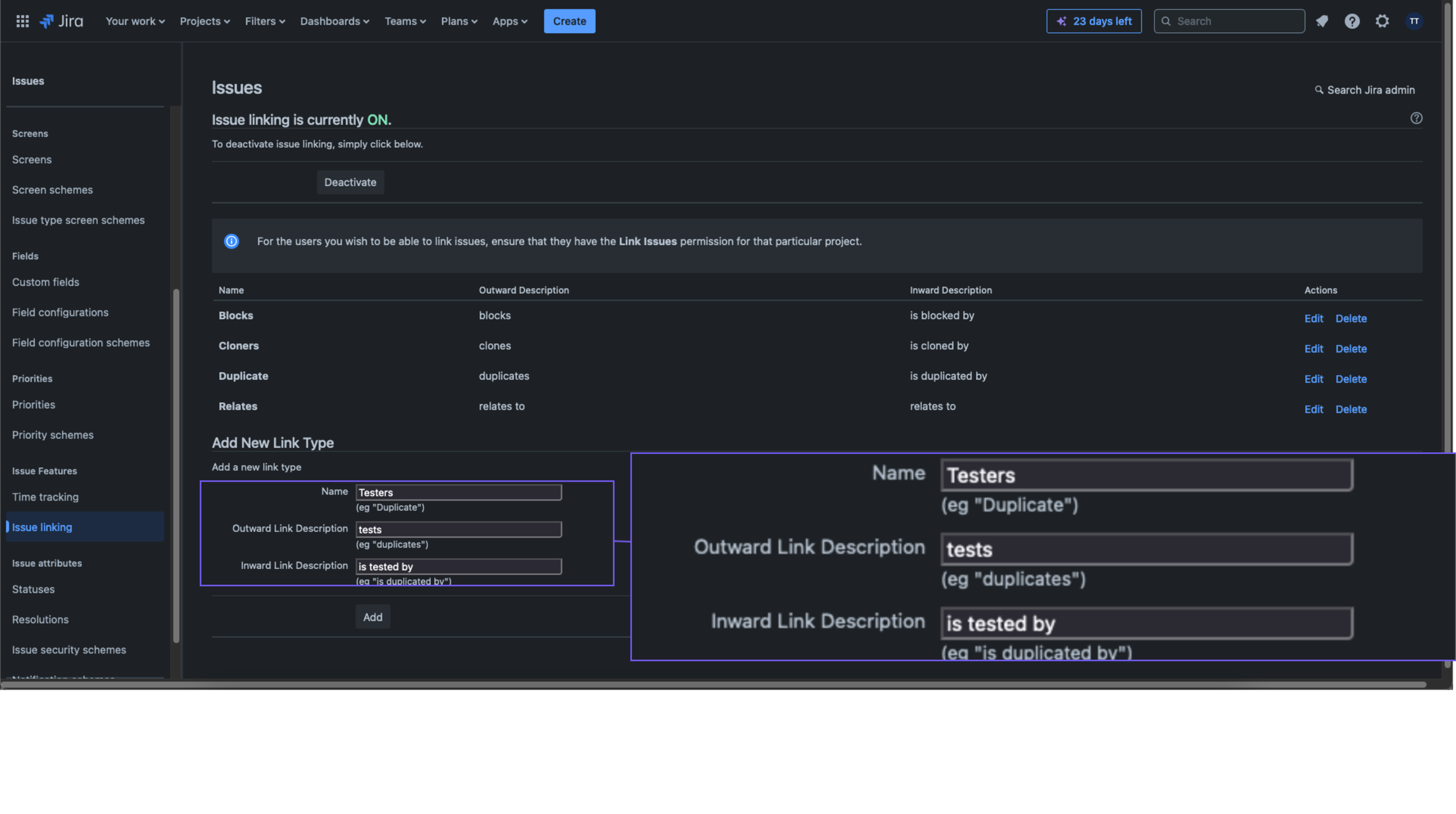Delete the Cloners link type

tap(1351, 349)
